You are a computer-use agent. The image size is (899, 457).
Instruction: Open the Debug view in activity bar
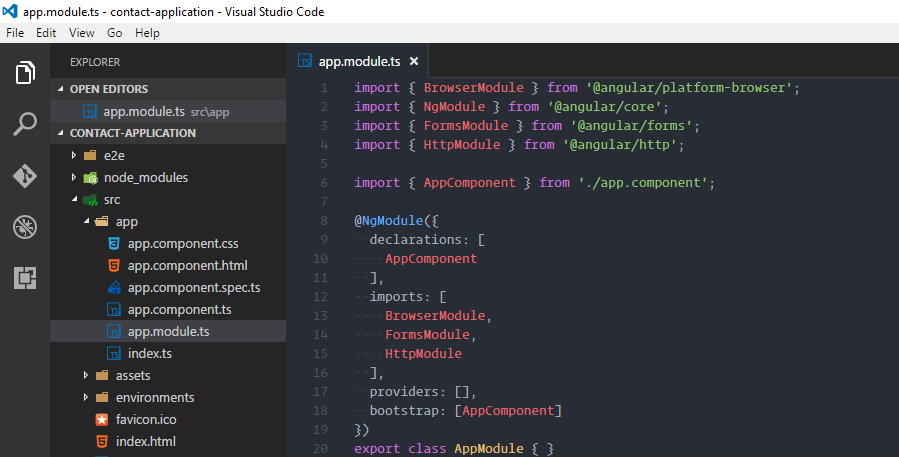(x=25, y=227)
